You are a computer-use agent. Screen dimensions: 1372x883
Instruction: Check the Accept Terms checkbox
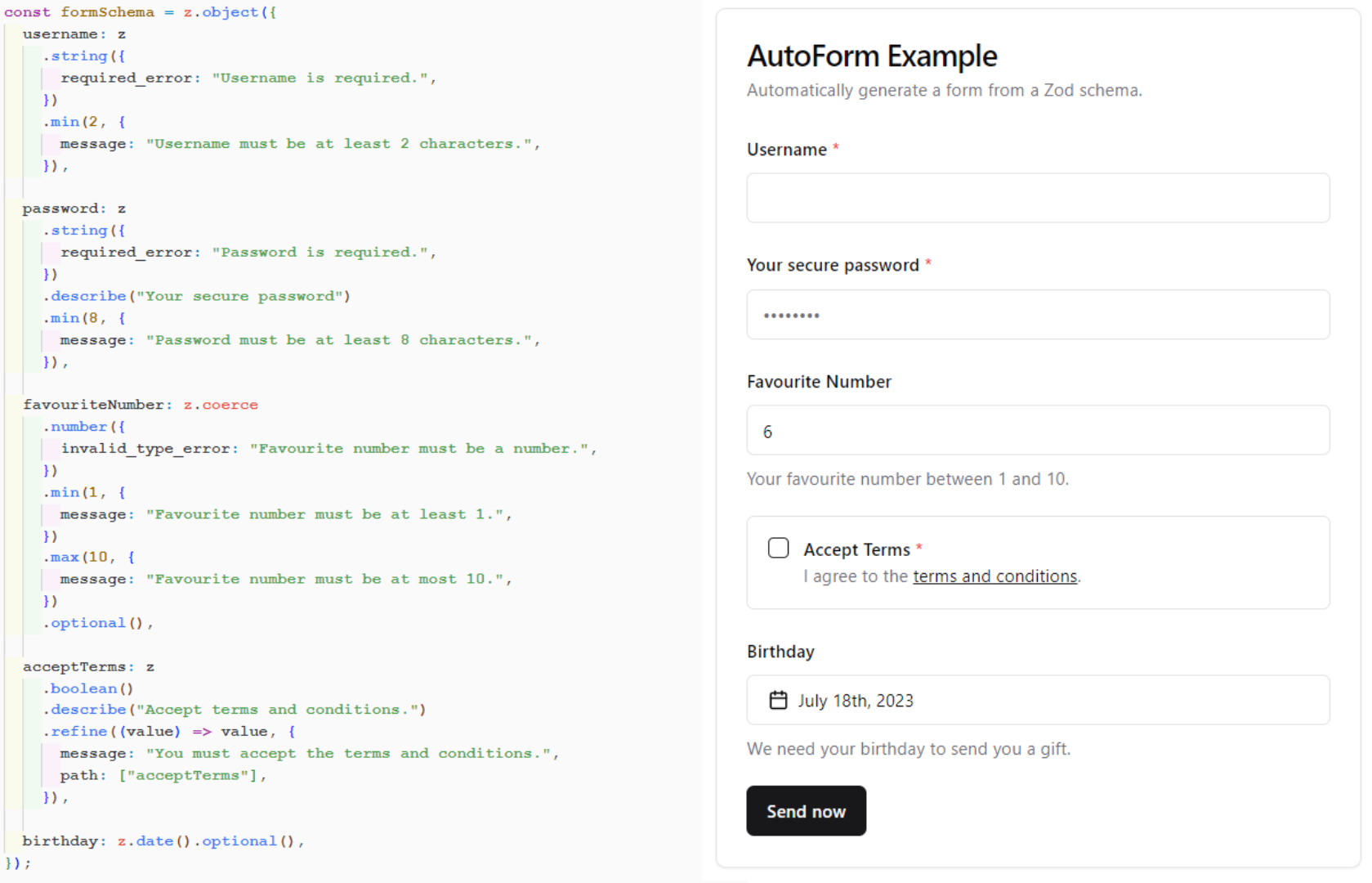779,548
